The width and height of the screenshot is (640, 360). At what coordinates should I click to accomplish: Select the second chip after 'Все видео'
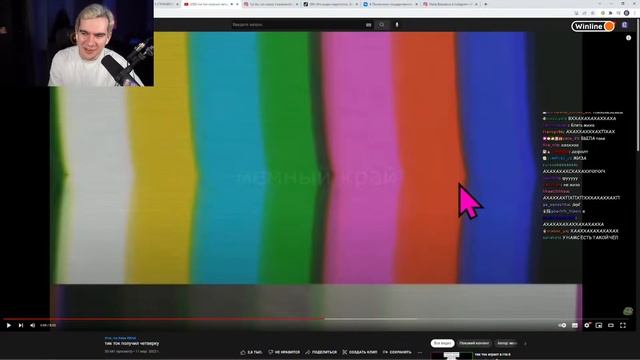[x=474, y=343]
